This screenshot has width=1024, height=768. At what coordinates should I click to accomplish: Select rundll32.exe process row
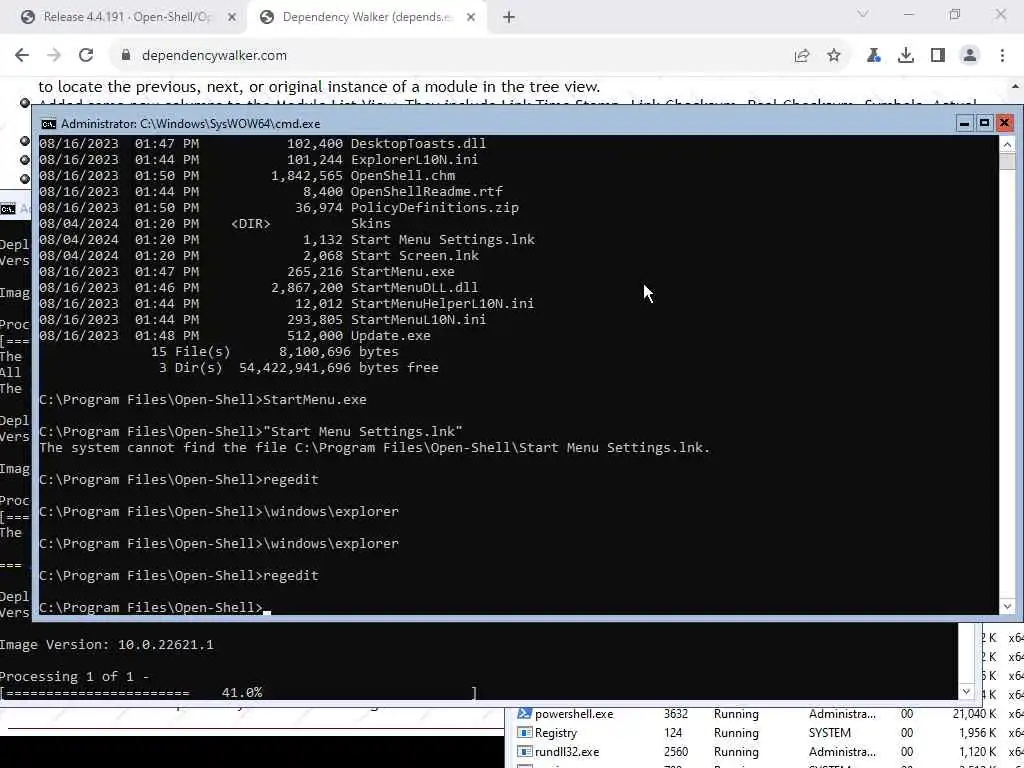[765, 752]
